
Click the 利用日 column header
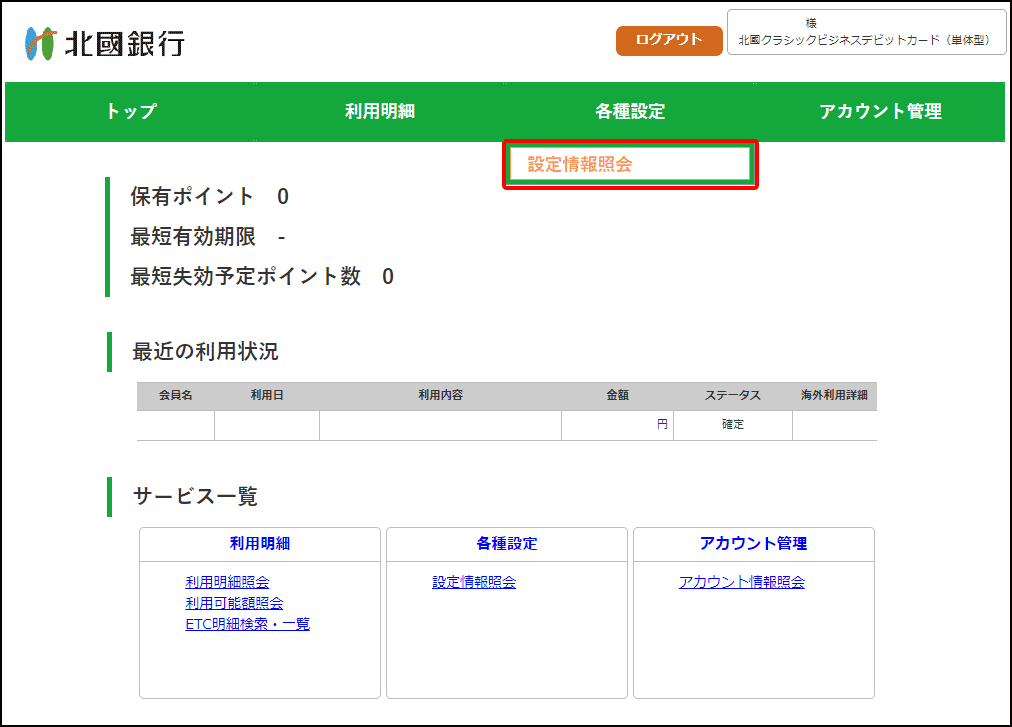point(267,396)
